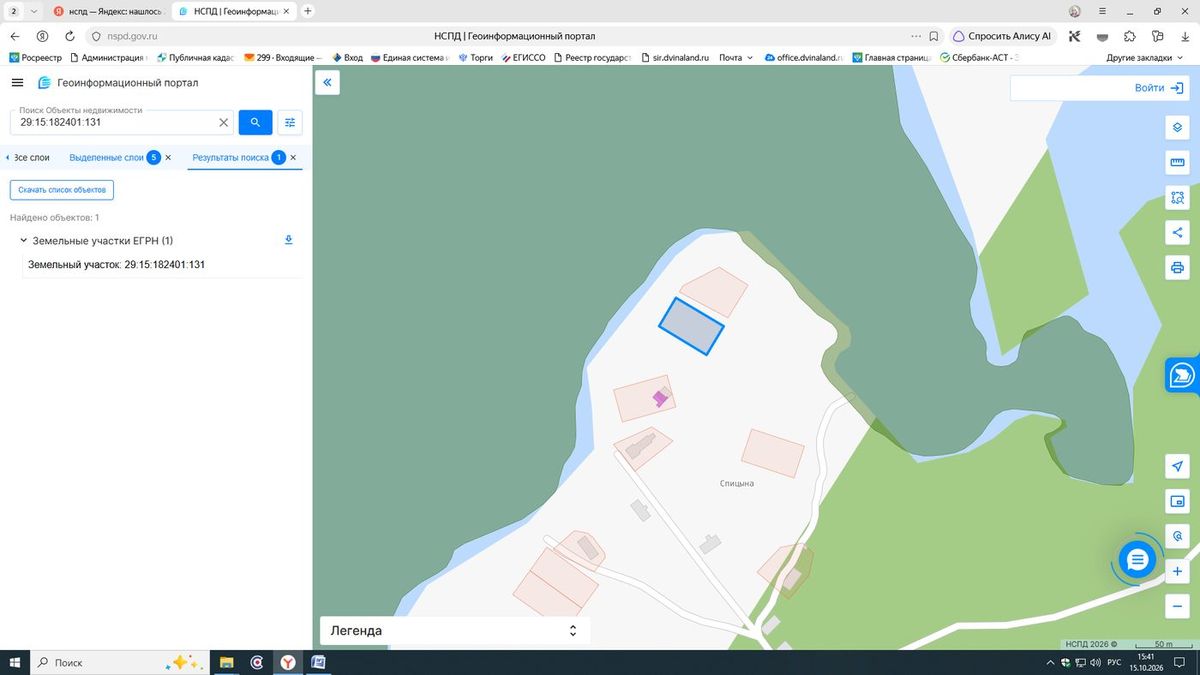Select result Земельный участок: 29:15:182401:131

coord(116,265)
